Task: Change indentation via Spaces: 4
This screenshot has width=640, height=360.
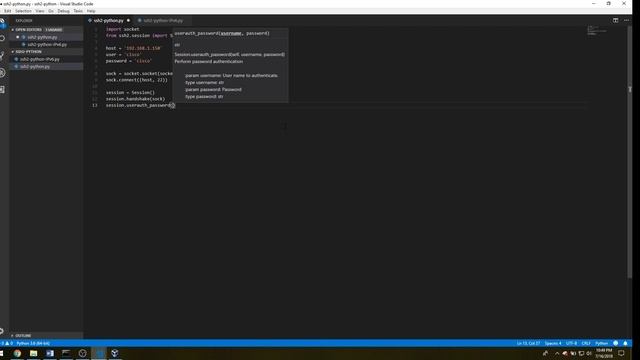Action: (553, 343)
